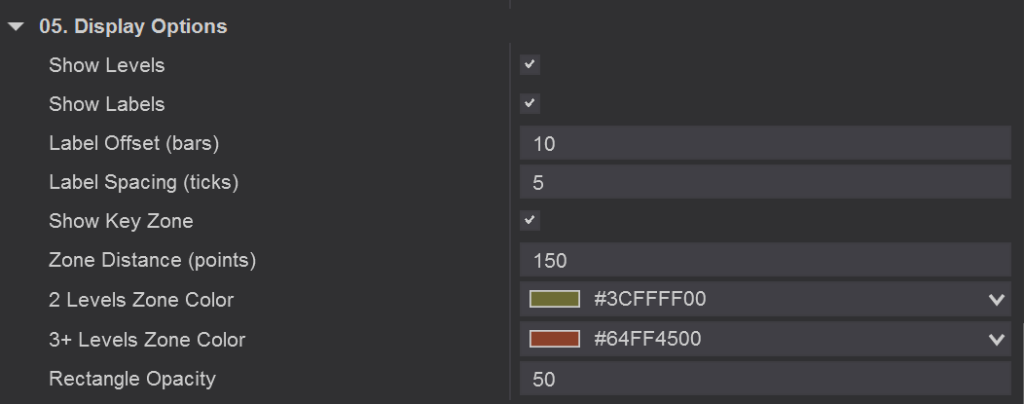Click the Zone Distance (points) label
This screenshot has width=1024, height=404.
[153, 260]
